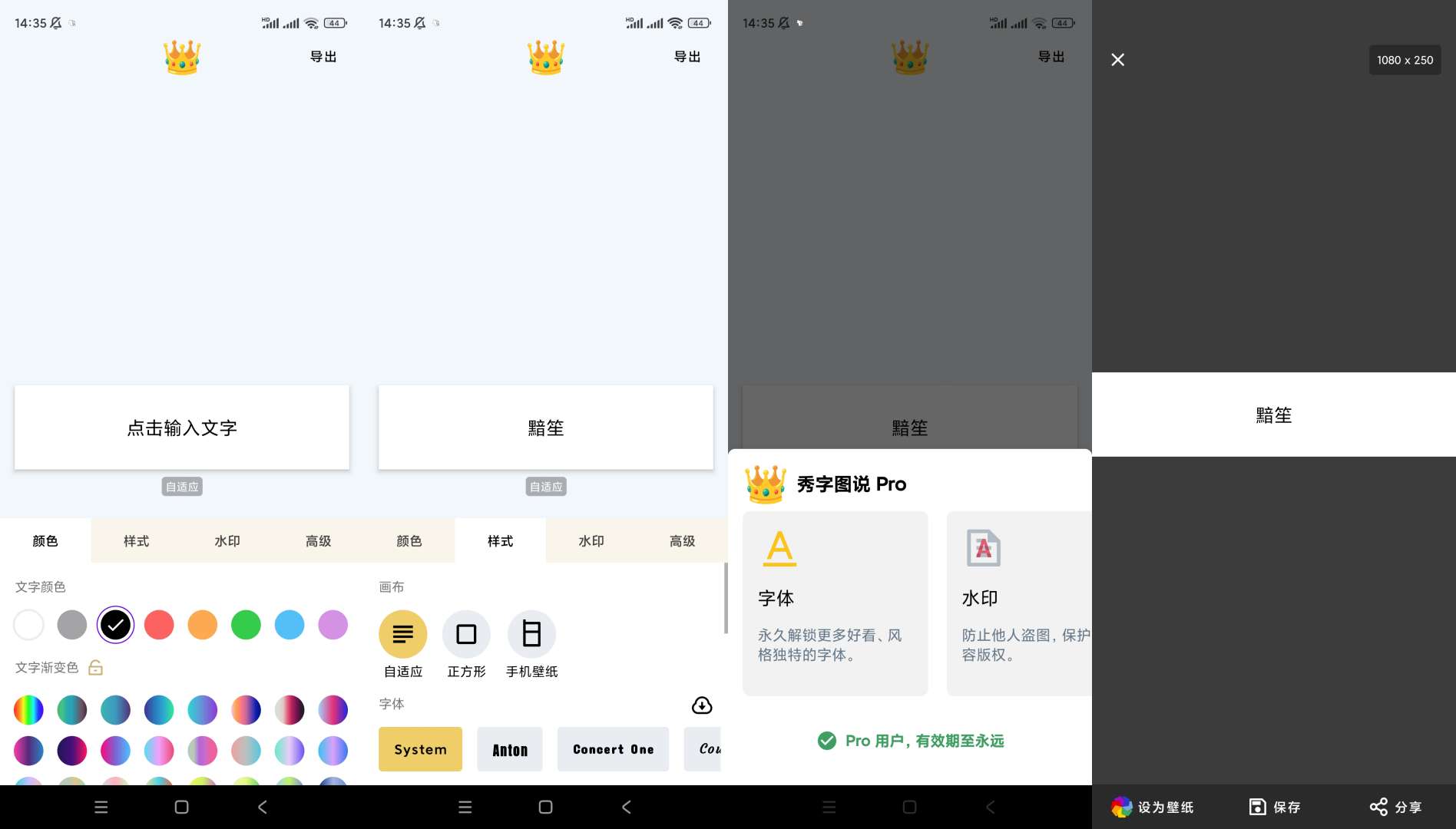Choose the Anton font
This screenshot has height=829, width=1456.
(510, 749)
